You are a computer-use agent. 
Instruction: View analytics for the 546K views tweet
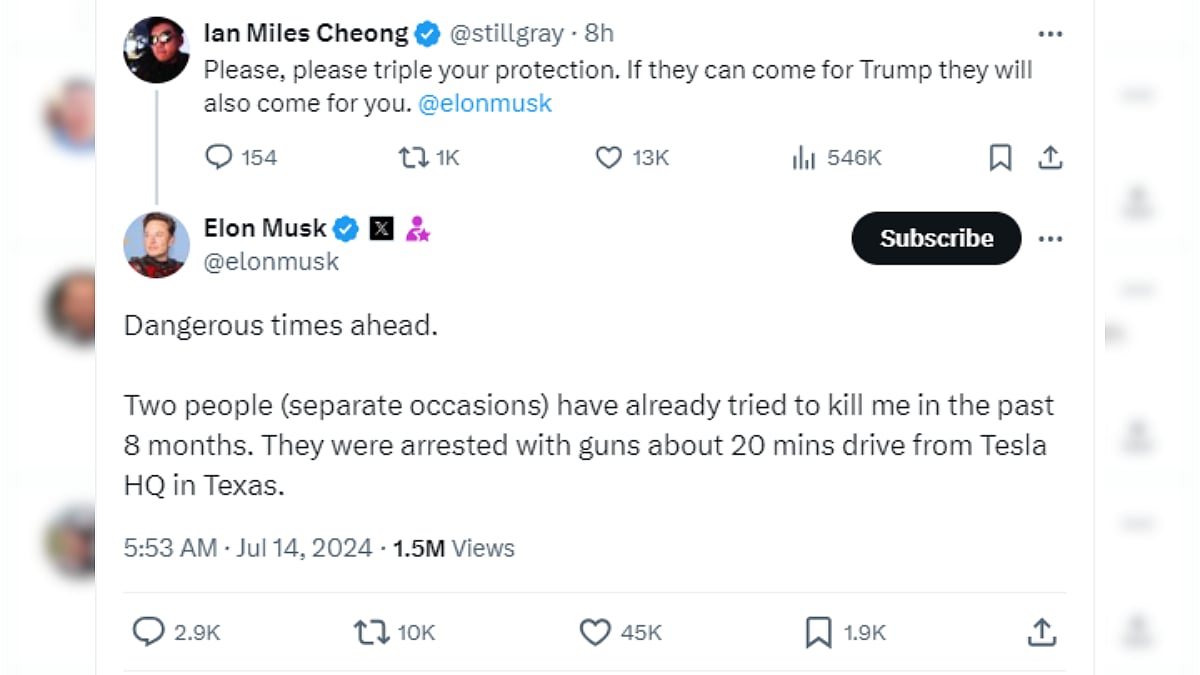click(804, 157)
